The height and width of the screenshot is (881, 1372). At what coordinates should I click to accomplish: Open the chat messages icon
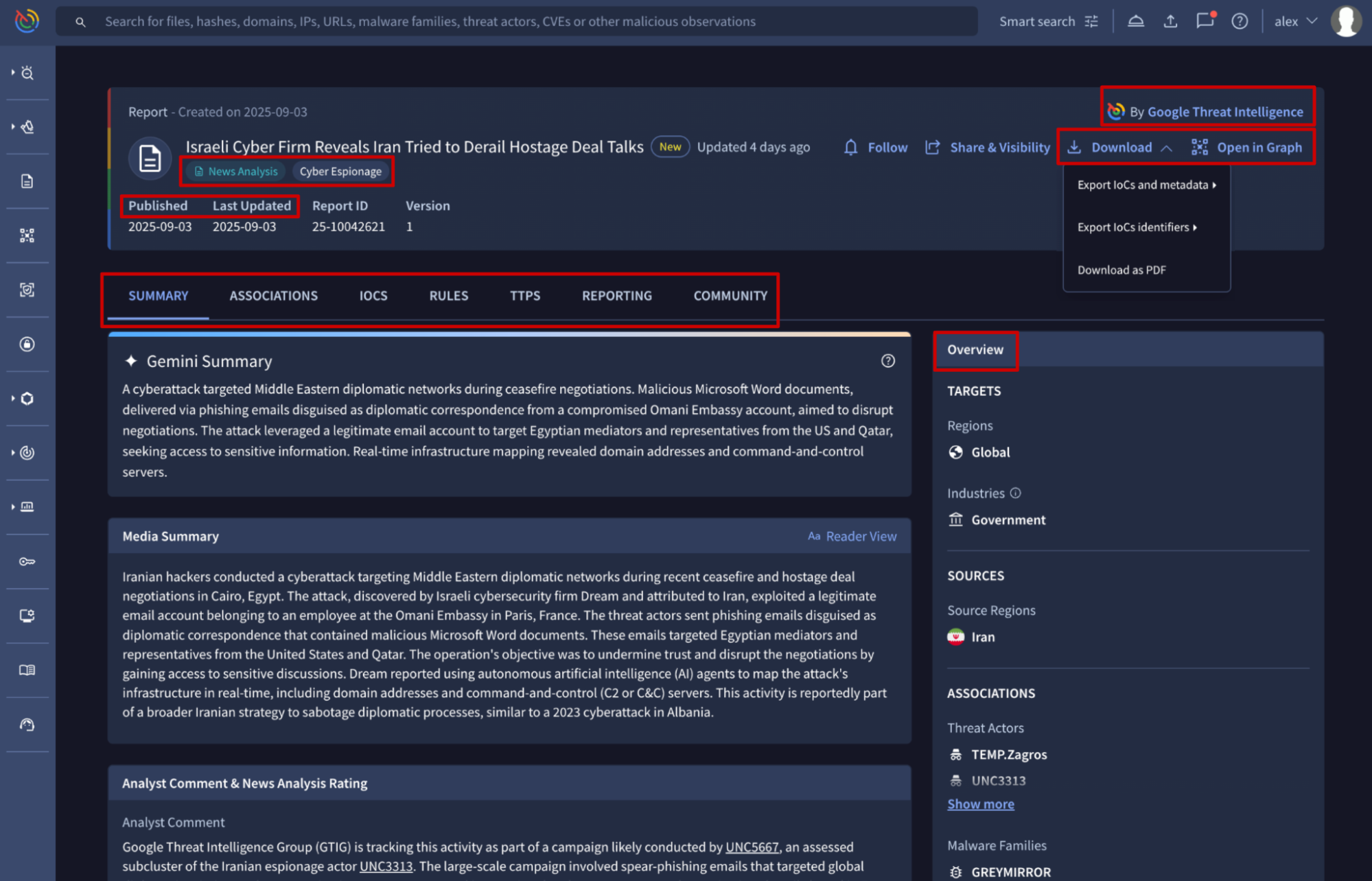[x=1205, y=21]
